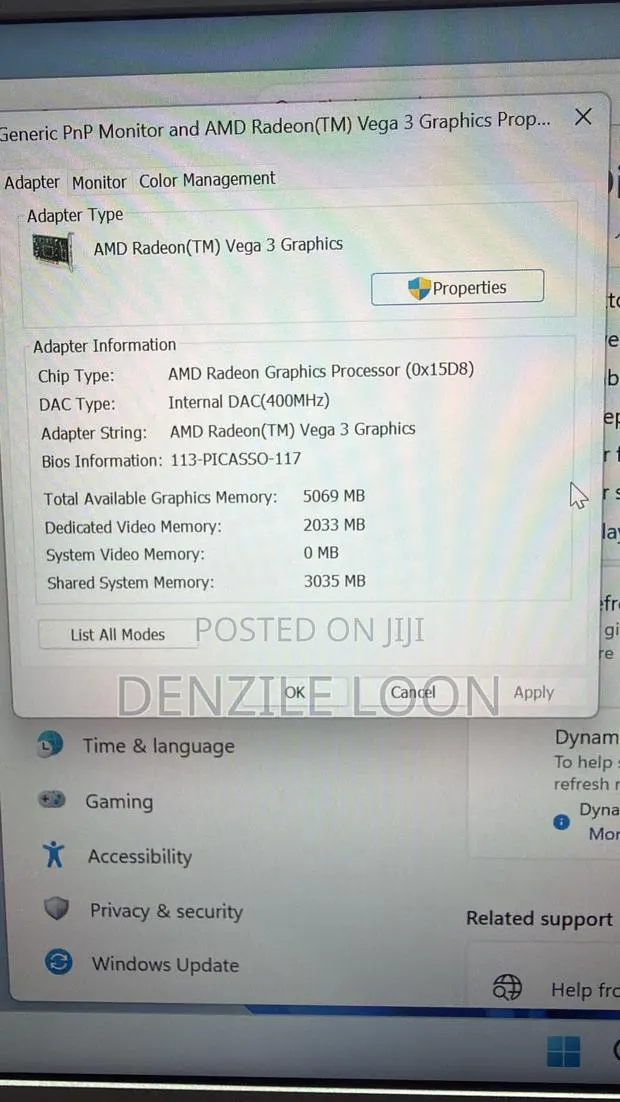The image size is (620, 1102).
Task: Click the Privacy & security shield icon
Action: [x=56, y=908]
